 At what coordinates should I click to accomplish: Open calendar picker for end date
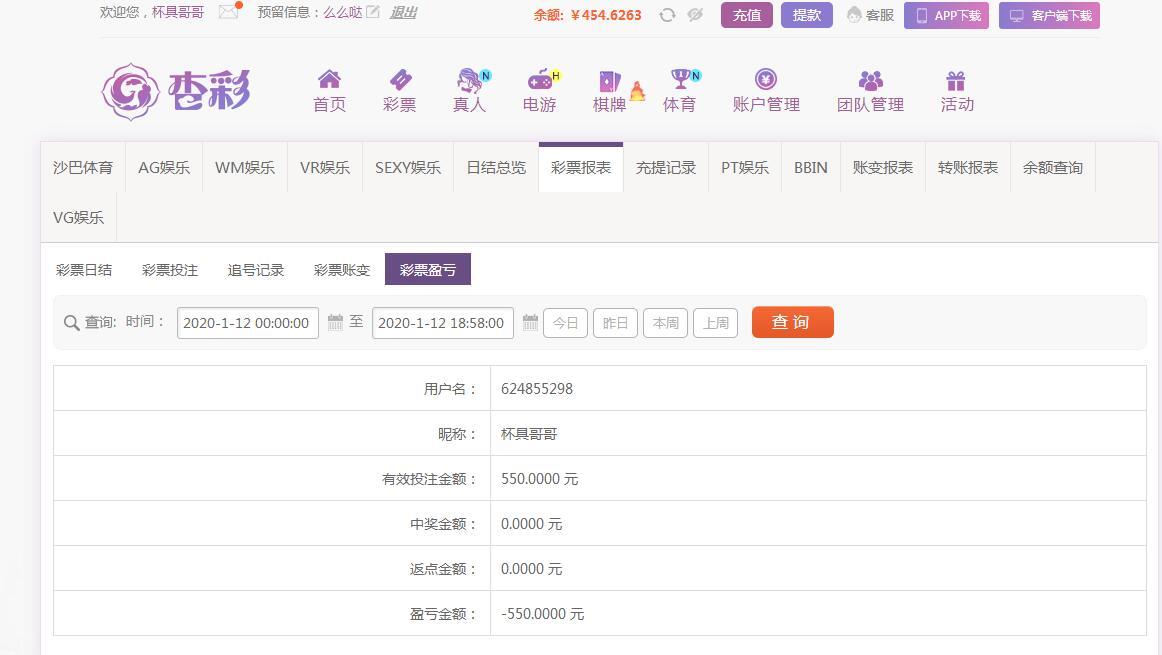pos(530,323)
